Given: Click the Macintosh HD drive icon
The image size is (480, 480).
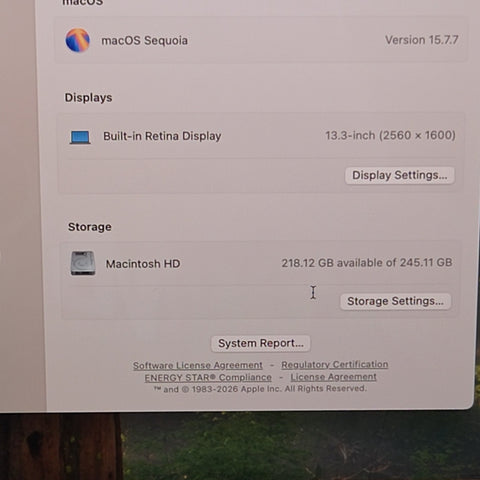Looking at the screenshot, I should (83, 263).
